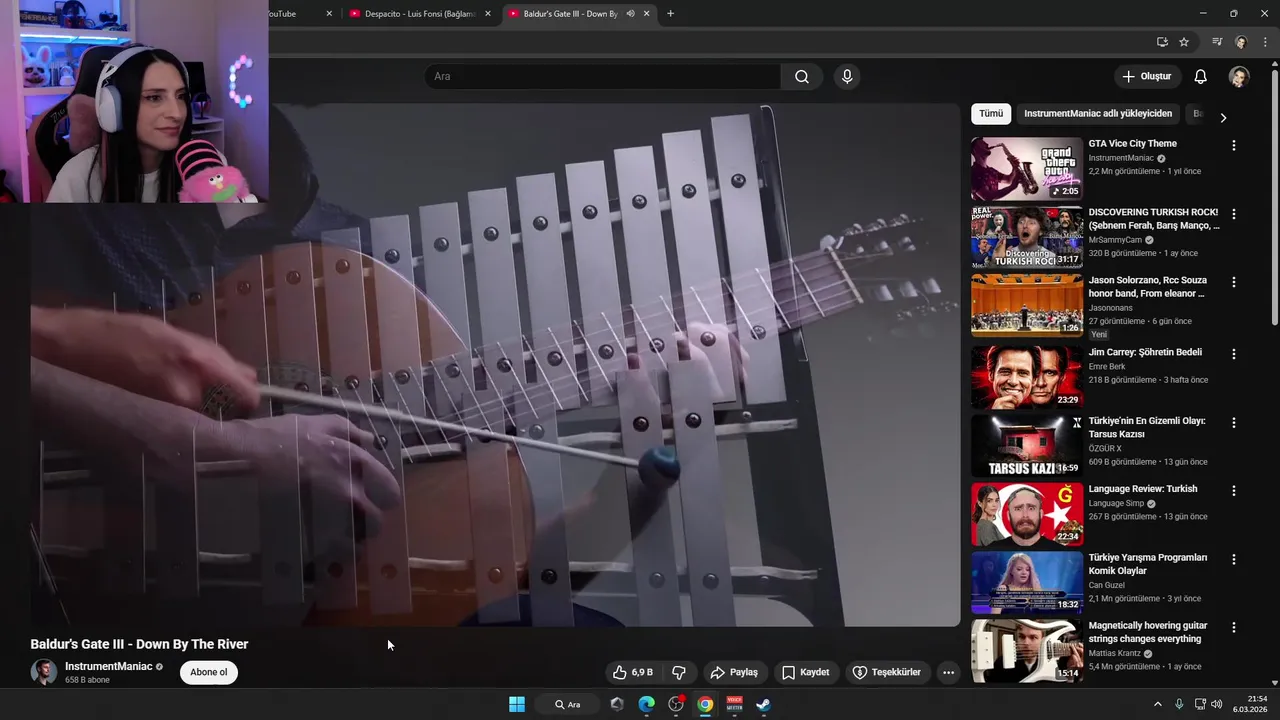Open Chrome media controls icon

coord(1217,42)
